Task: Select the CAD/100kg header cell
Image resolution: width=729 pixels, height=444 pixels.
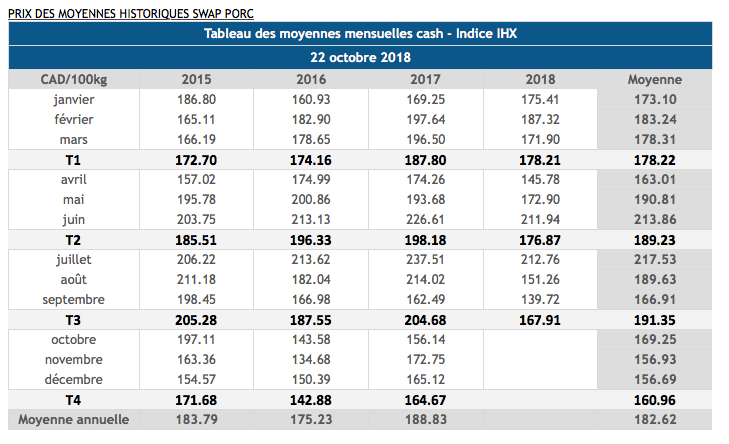Action: [74, 79]
